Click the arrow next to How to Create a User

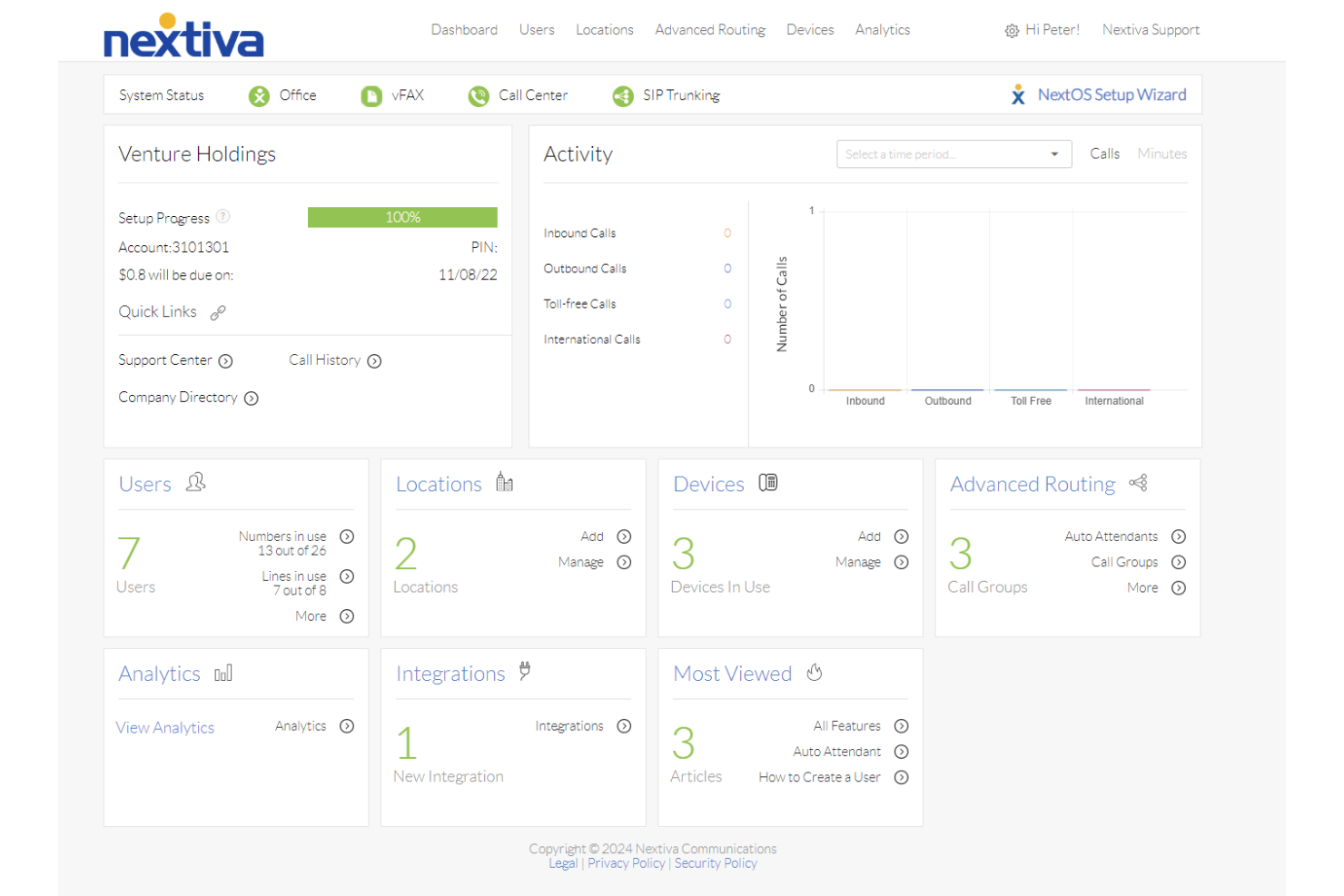click(902, 777)
